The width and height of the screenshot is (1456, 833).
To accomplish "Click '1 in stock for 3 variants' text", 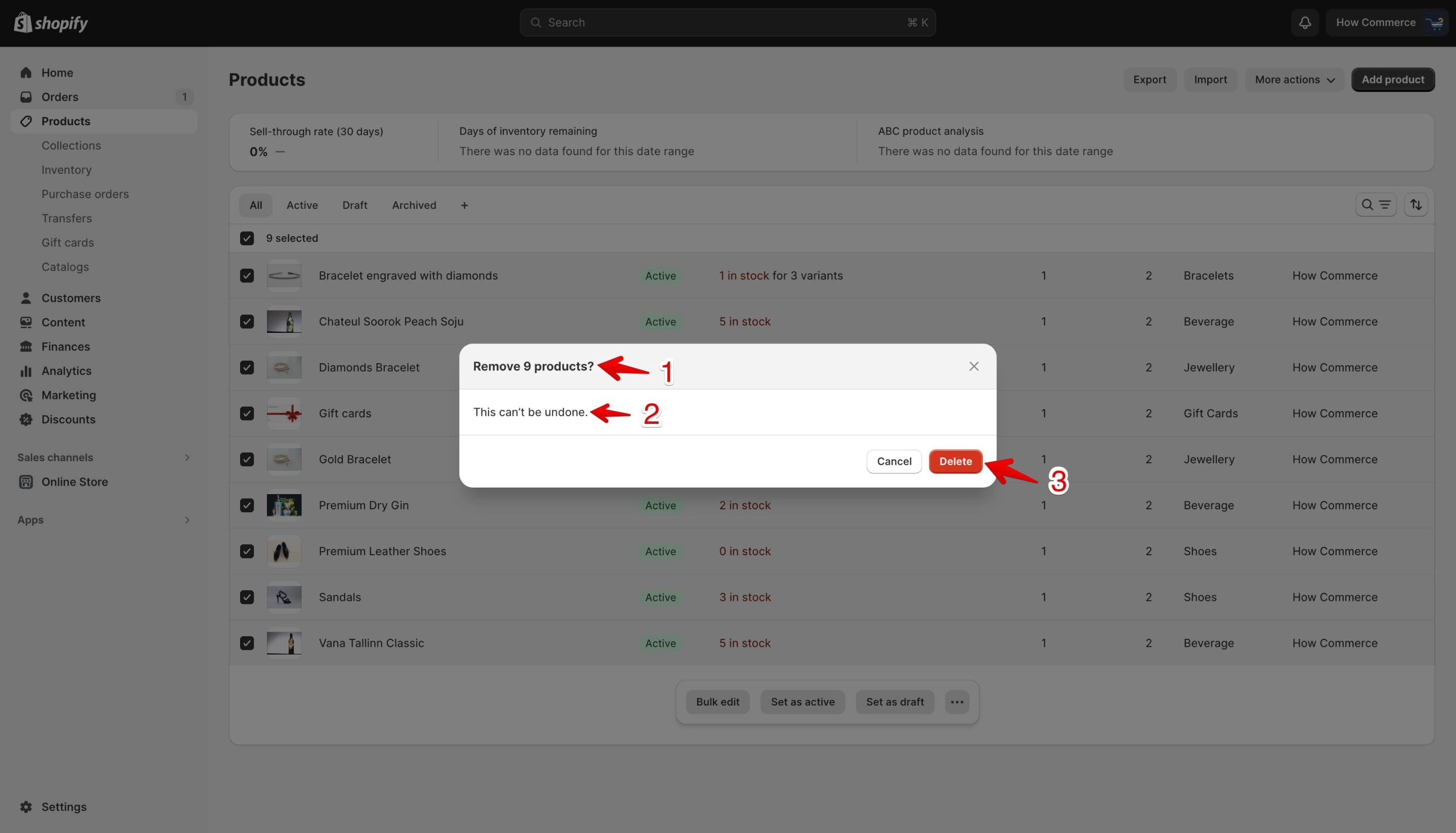I will pos(781,276).
